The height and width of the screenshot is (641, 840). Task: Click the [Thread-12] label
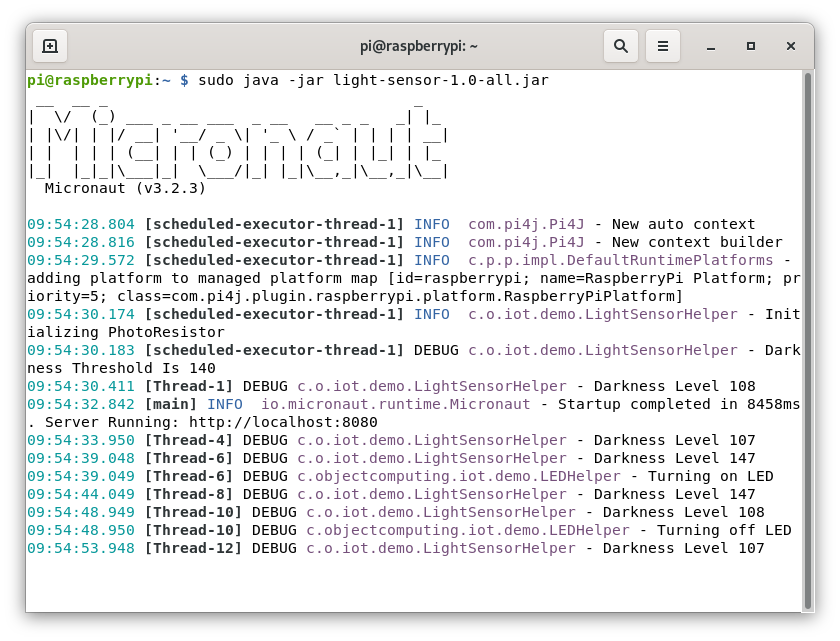193,548
